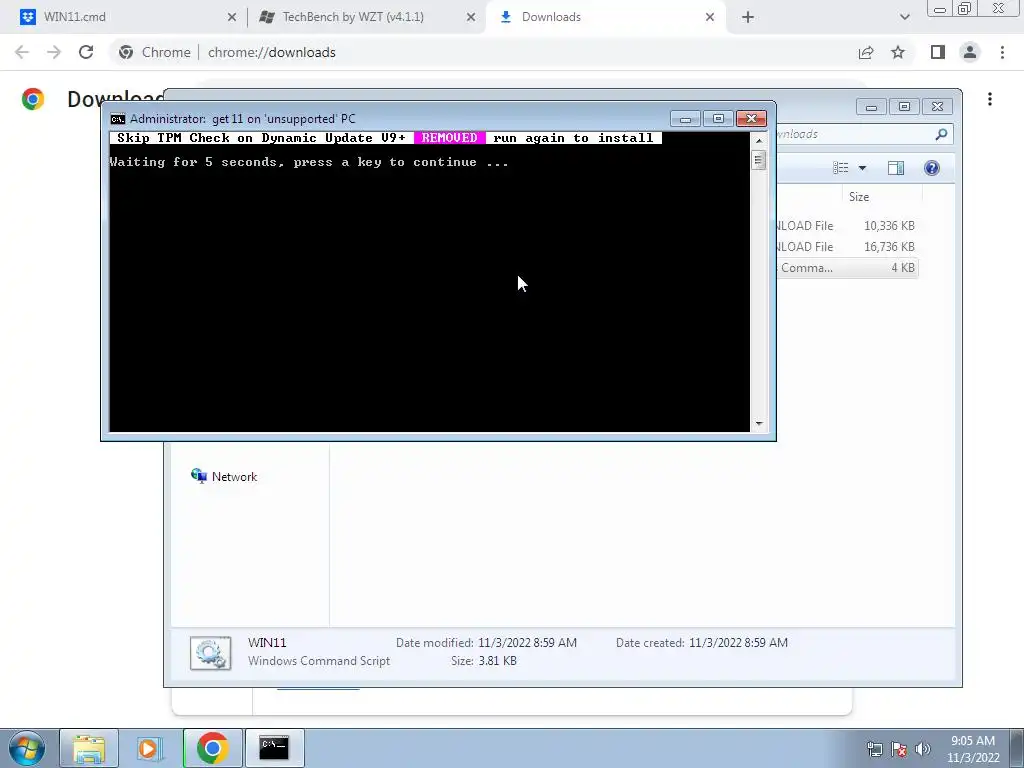The image size is (1024, 768).
Task: Switch to command prompt taskbar button
Action: click(x=274, y=748)
